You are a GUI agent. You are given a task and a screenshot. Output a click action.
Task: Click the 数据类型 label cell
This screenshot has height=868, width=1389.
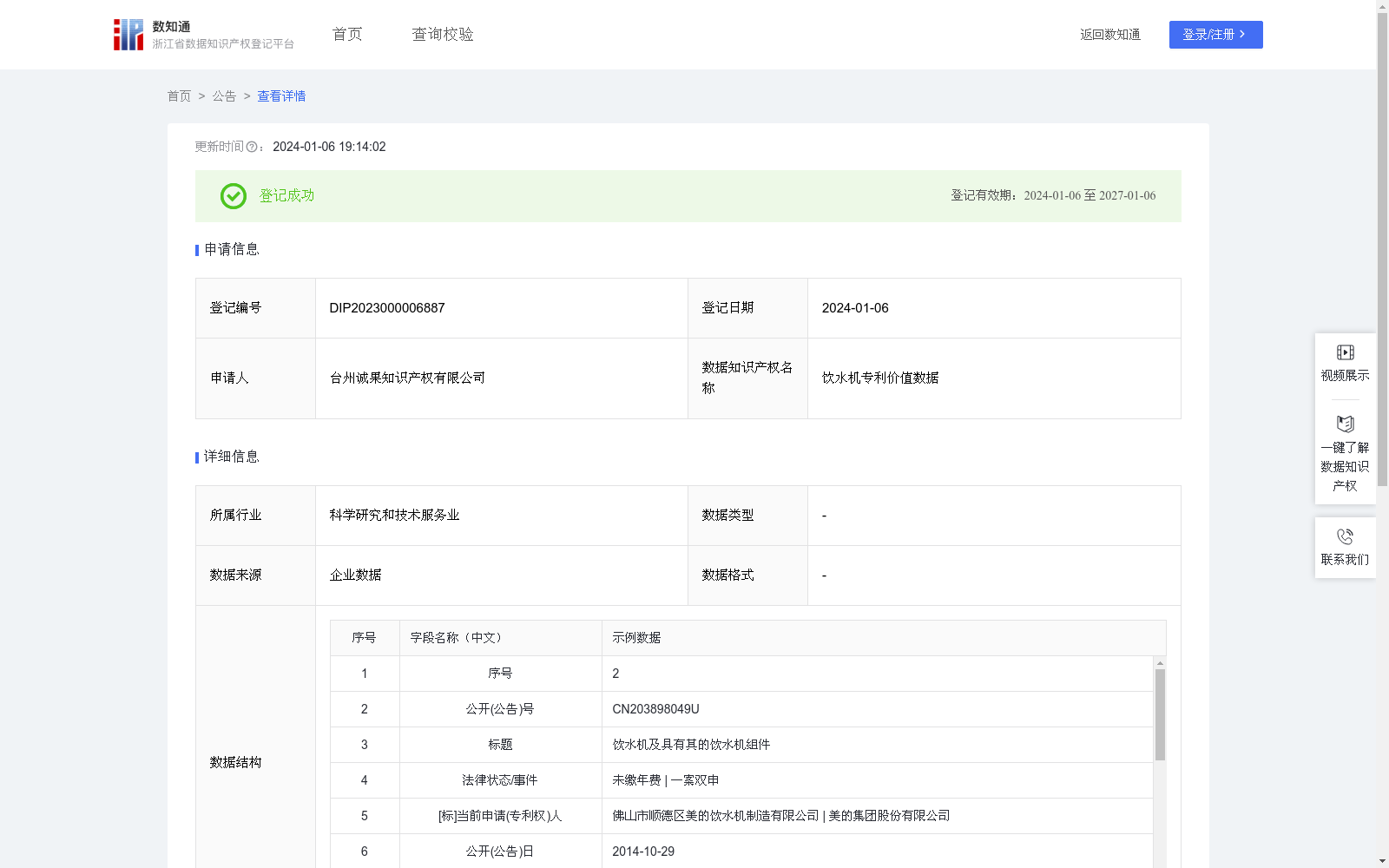click(x=747, y=516)
